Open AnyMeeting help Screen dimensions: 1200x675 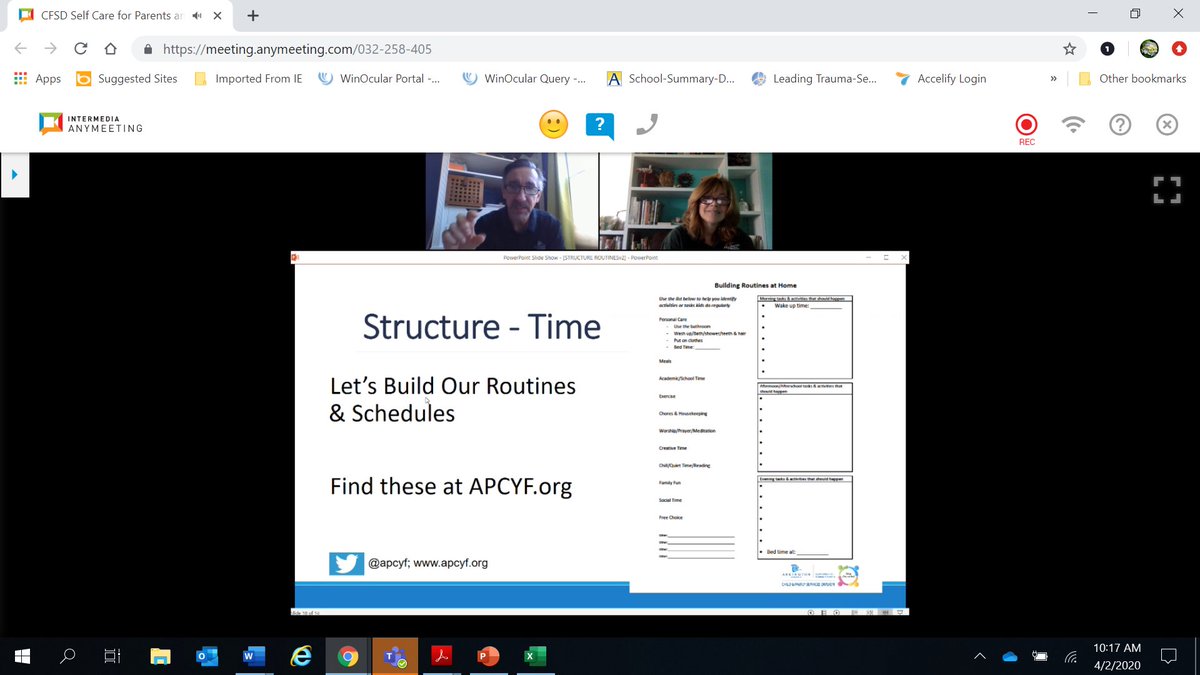pos(1120,124)
